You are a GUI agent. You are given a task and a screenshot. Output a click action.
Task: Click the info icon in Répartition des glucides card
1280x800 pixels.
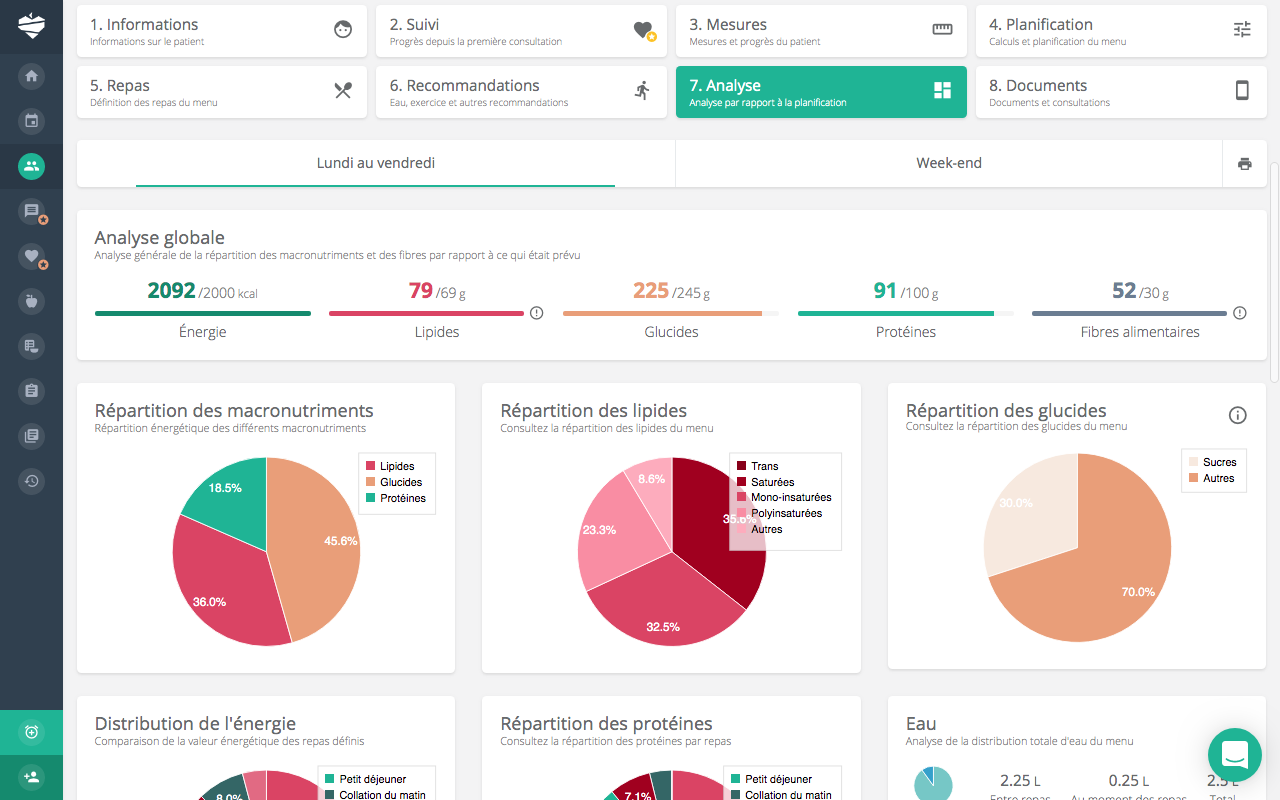click(1237, 415)
